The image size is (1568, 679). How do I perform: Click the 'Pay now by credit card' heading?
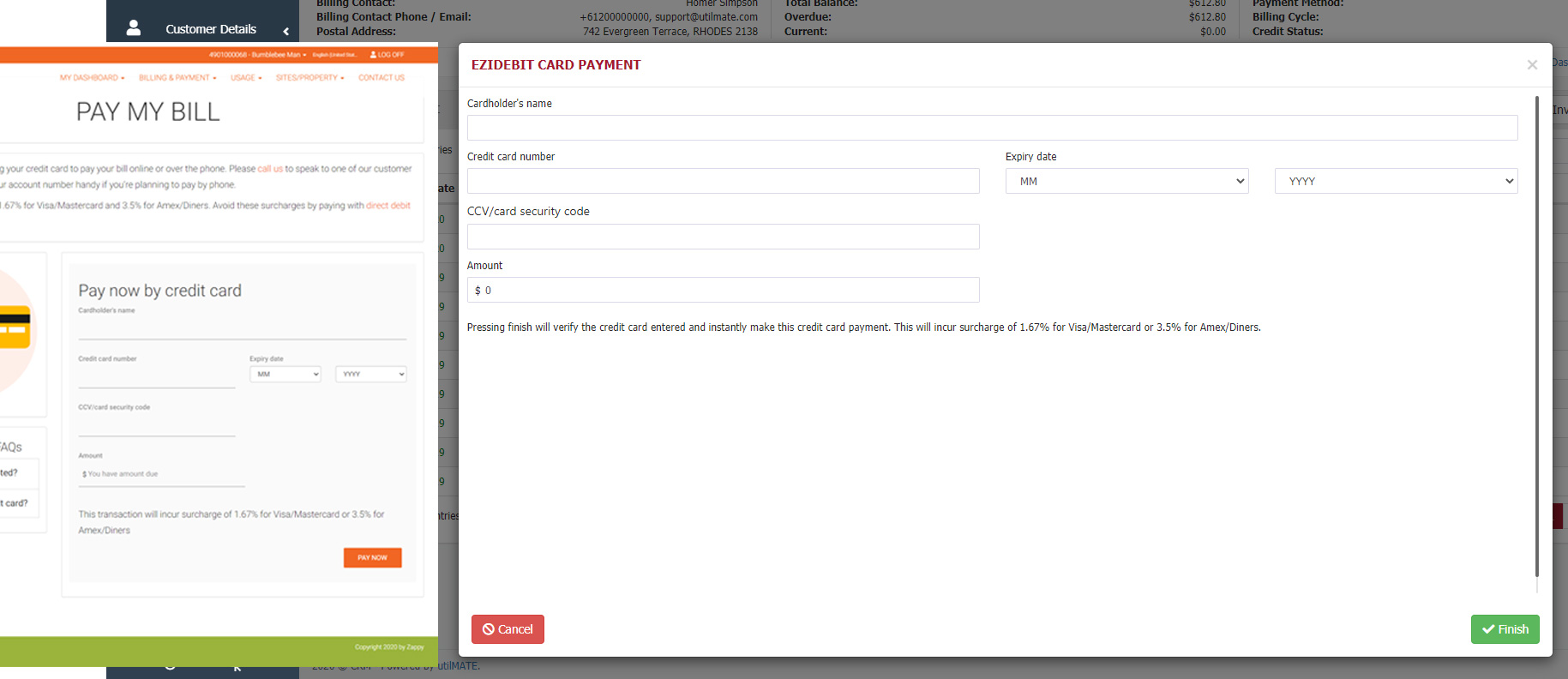pos(159,291)
